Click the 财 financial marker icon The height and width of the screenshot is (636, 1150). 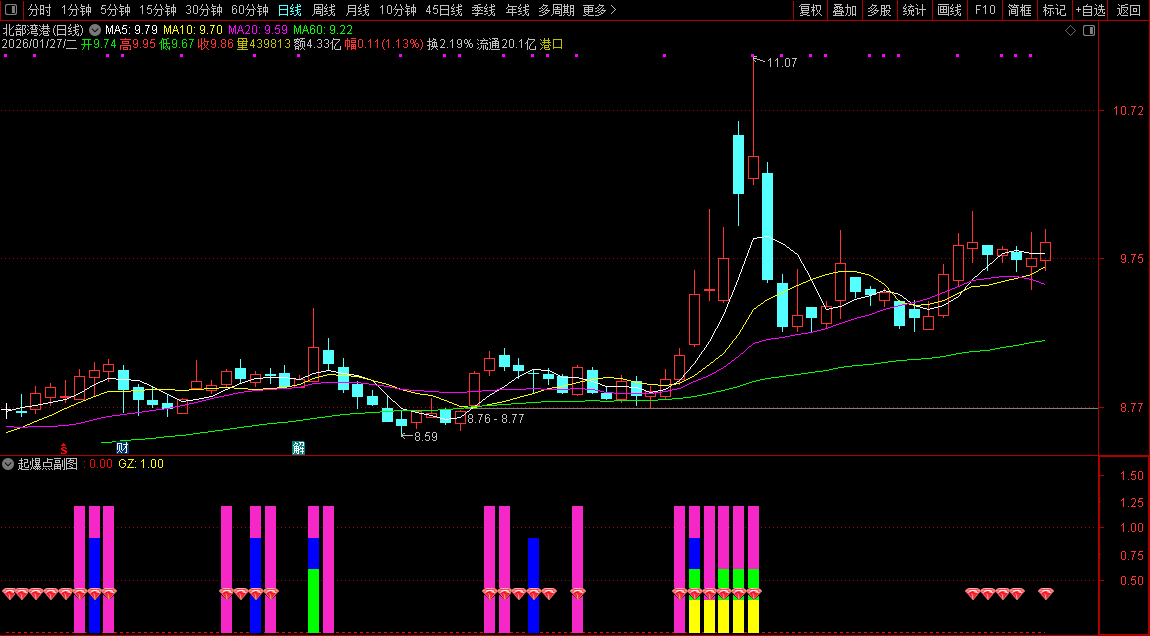pyautogui.click(x=123, y=447)
